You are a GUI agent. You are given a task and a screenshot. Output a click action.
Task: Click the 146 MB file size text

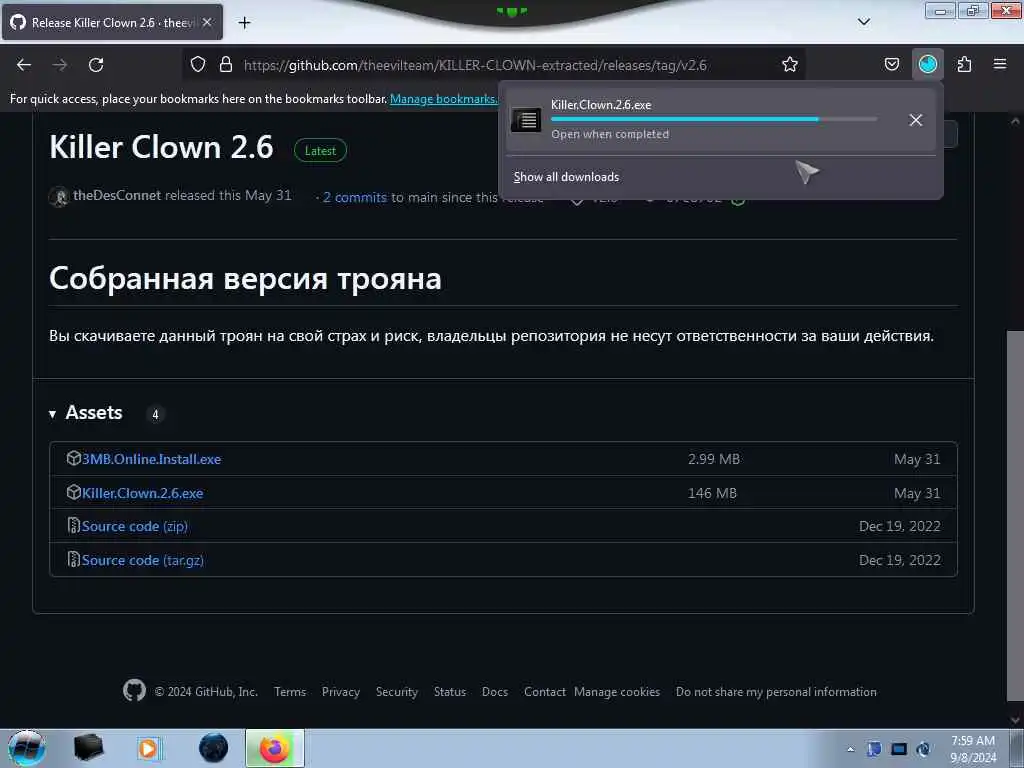(x=712, y=493)
